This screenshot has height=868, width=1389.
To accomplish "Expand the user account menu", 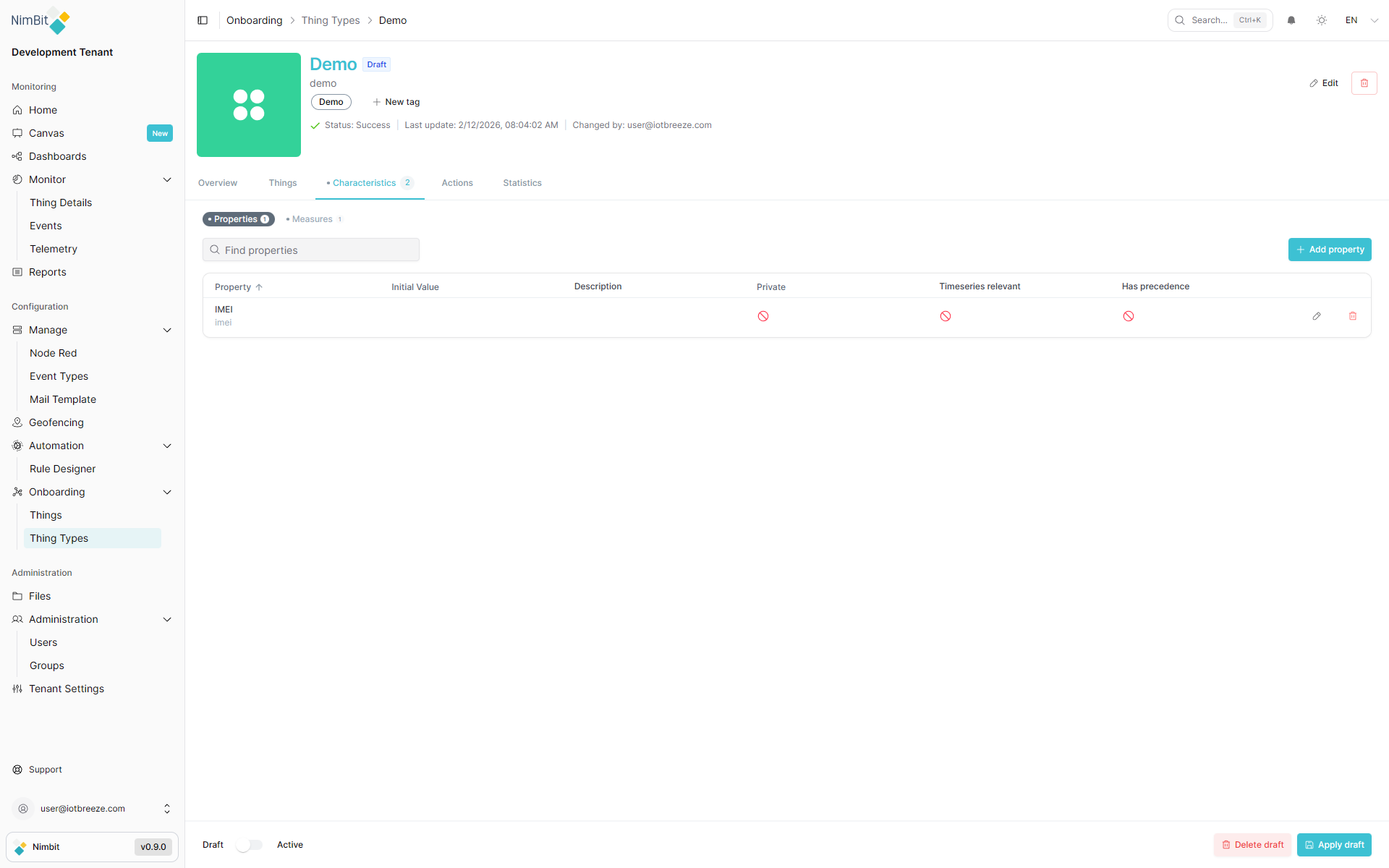I will 167,809.
